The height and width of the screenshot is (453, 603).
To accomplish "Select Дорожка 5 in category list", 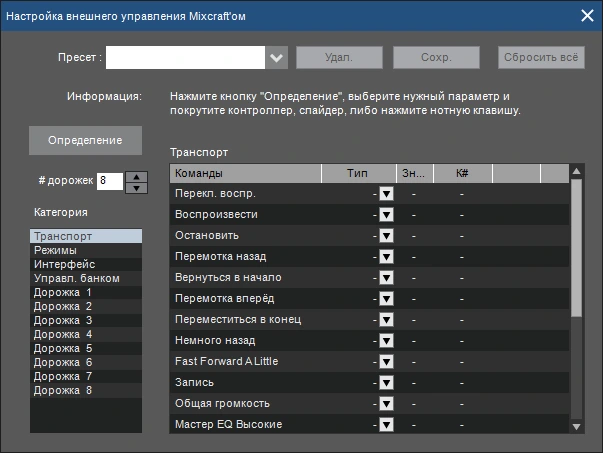I will [86, 348].
